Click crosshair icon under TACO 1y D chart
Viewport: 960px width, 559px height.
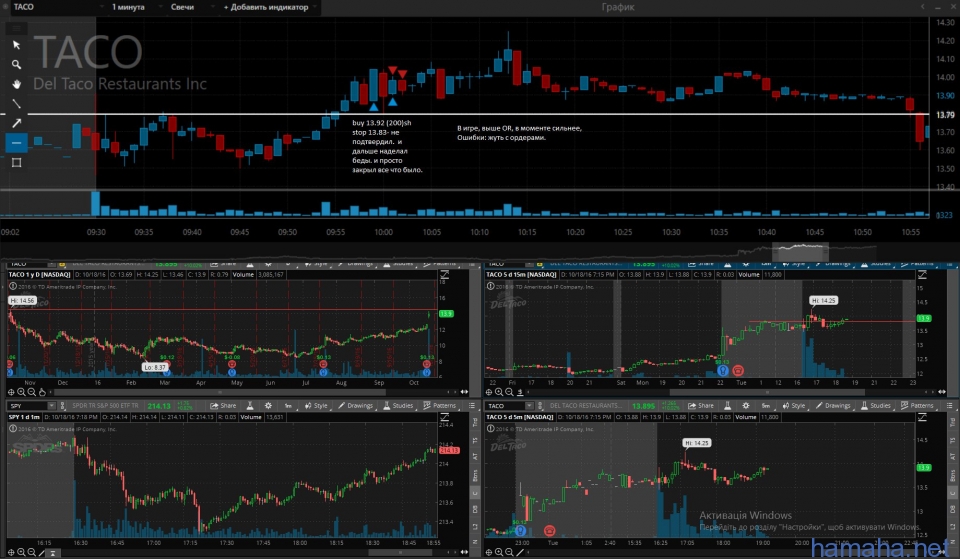pos(11,392)
